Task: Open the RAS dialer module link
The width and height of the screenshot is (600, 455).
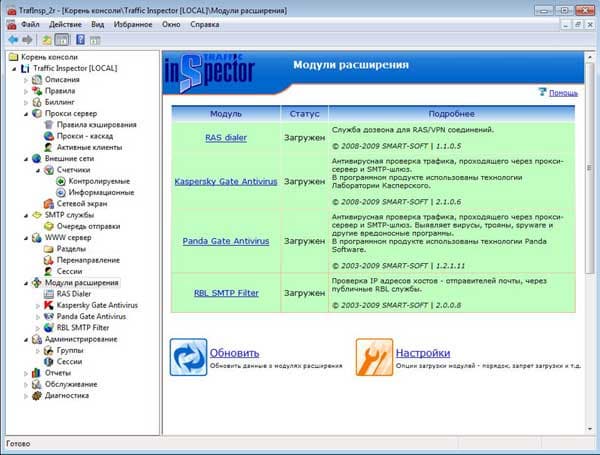Action: pyautogui.click(x=226, y=138)
